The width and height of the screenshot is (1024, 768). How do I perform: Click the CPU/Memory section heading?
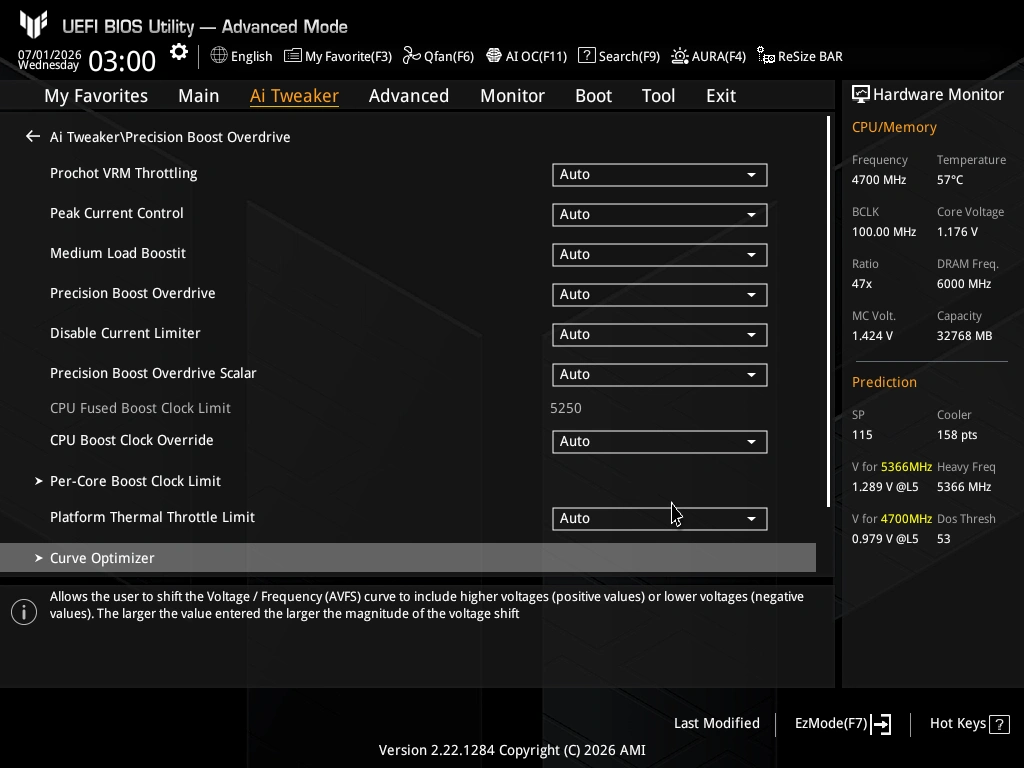click(x=894, y=127)
